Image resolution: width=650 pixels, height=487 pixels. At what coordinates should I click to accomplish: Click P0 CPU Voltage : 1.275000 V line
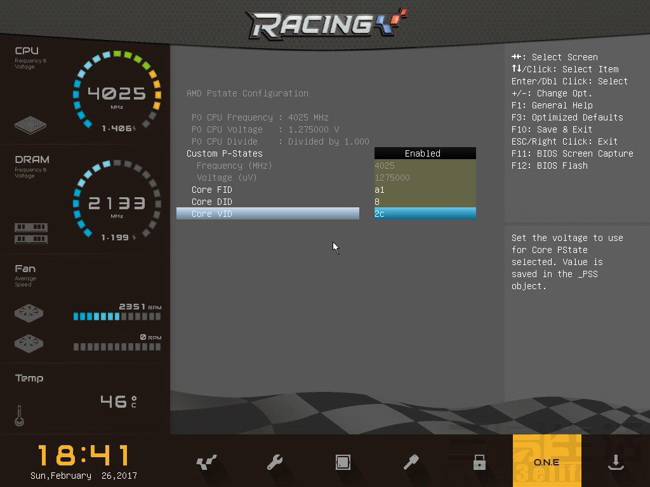[x=265, y=129]
